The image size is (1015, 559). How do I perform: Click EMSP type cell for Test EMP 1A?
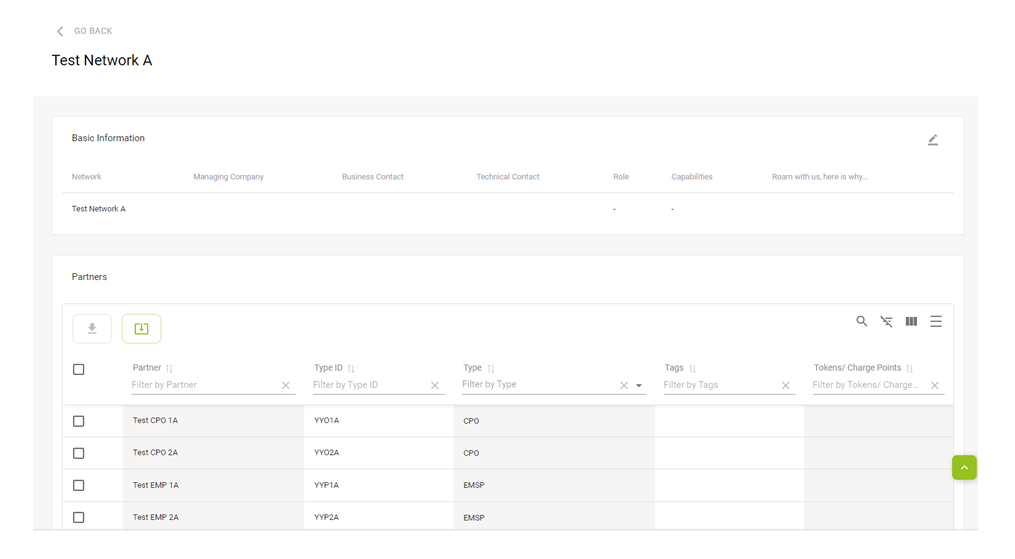pos(554,485)
